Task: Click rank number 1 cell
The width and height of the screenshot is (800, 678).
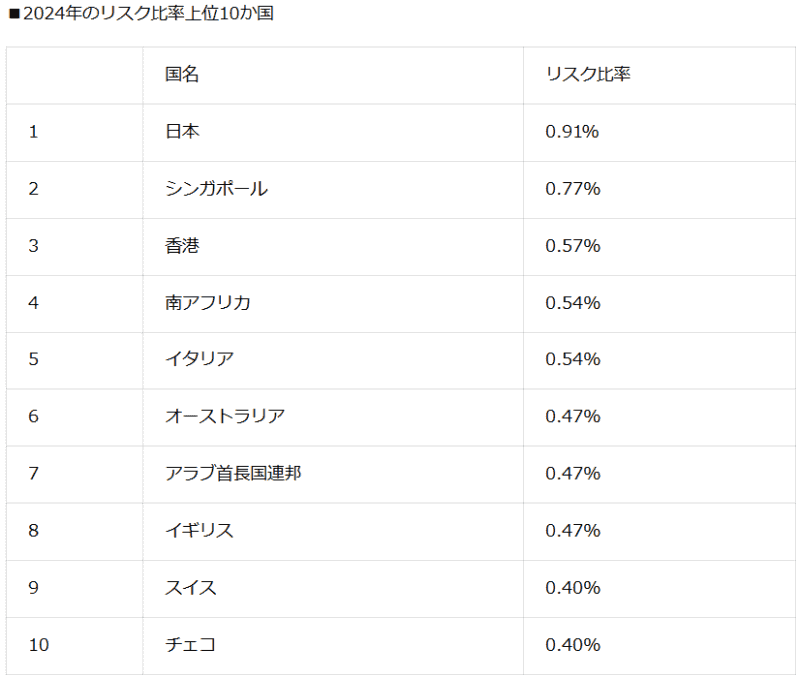Action: [33, 131]
